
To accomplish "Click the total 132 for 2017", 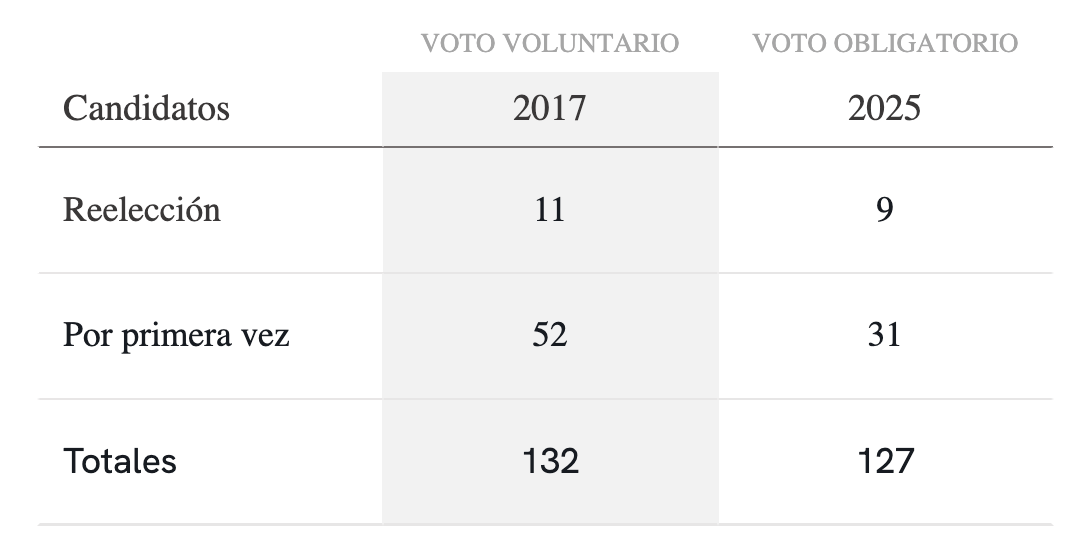I will coord(550,461).
